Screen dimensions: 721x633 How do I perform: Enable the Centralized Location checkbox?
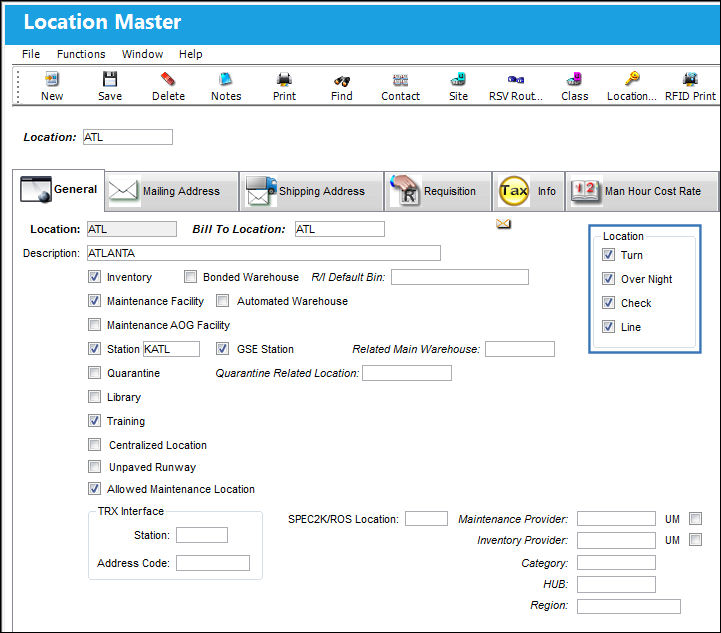point(94,445)
